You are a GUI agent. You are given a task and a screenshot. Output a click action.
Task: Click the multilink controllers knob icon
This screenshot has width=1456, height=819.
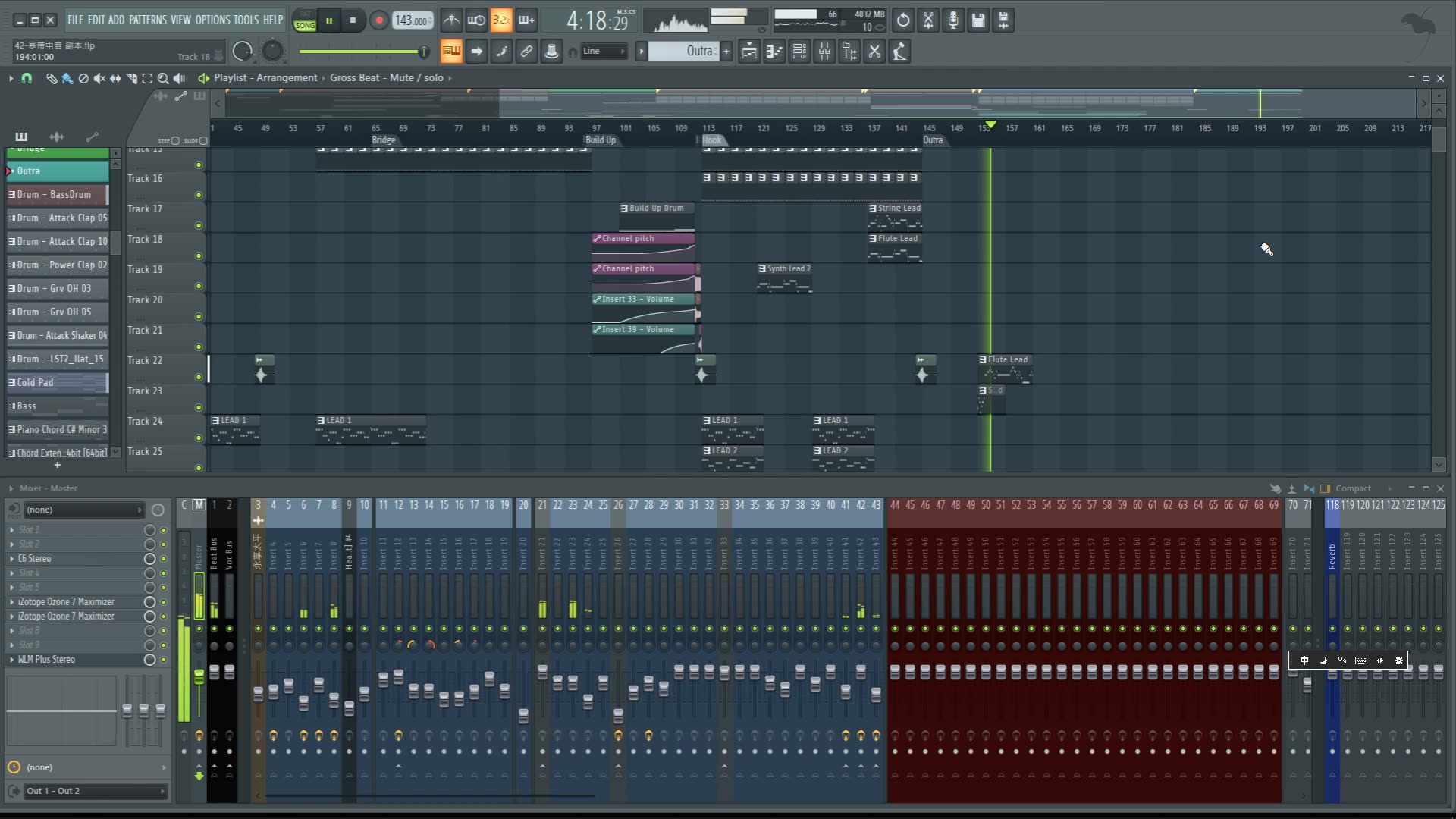click(x=551, y=52)
